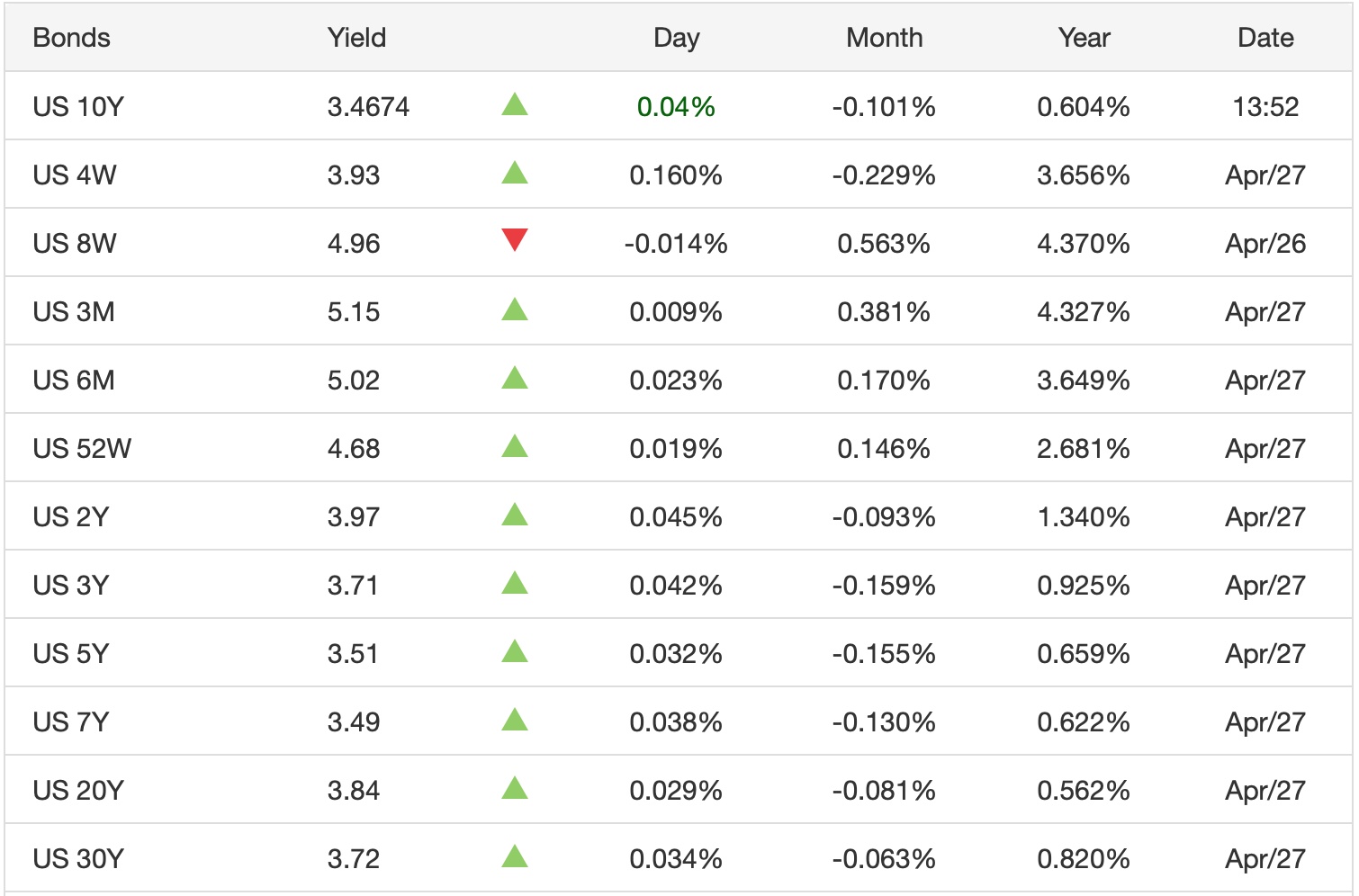This screenshot has height=896, width=1359.
Task: Click the green 0.04% day change value
Action: point(676,107)
